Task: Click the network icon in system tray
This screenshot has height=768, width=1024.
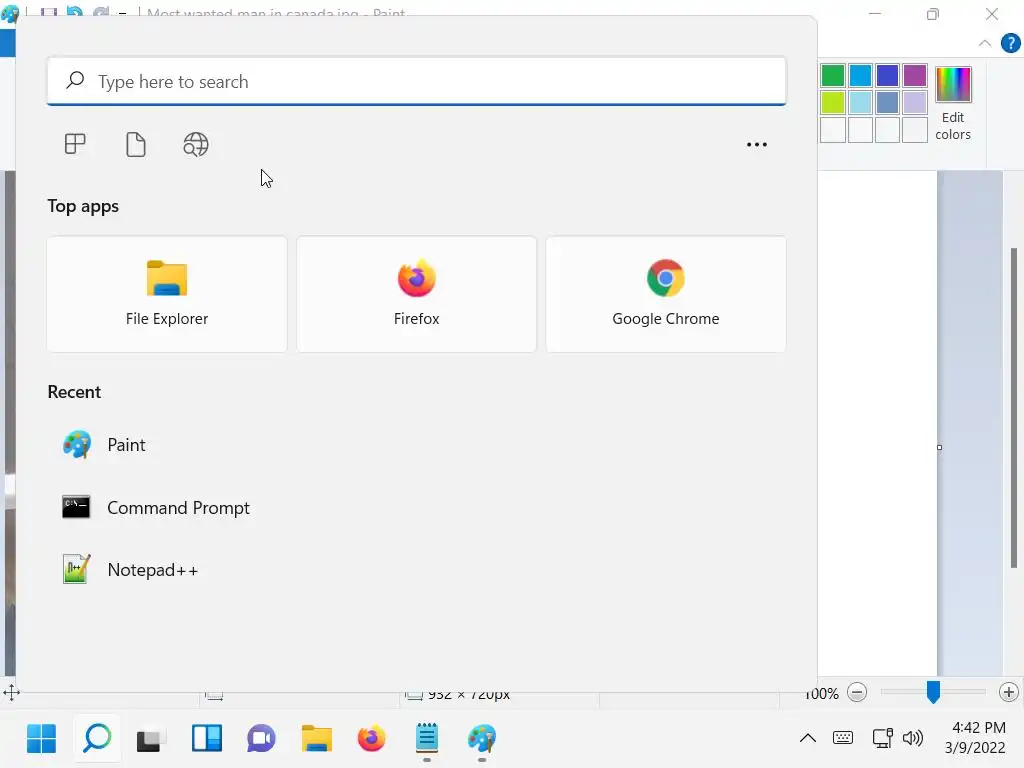Action: coord(882,739)
